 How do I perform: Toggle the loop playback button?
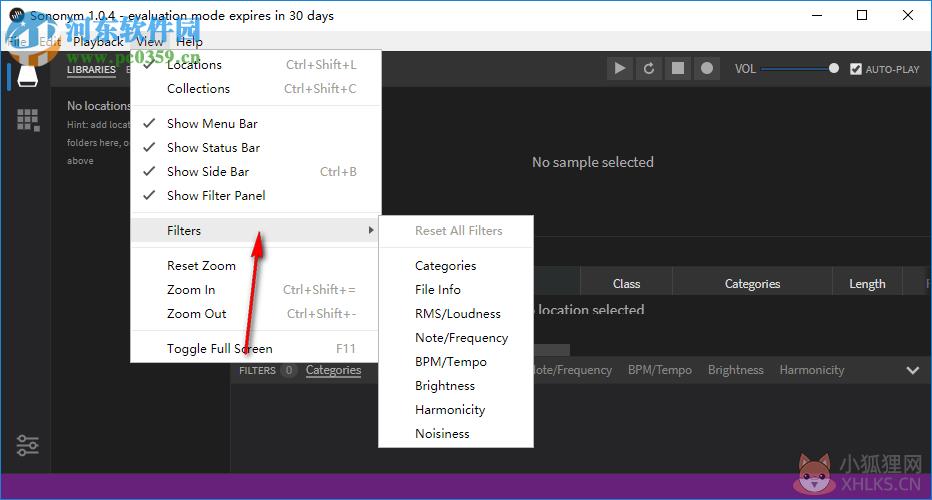pyautogui.click(x=648, y=68)
